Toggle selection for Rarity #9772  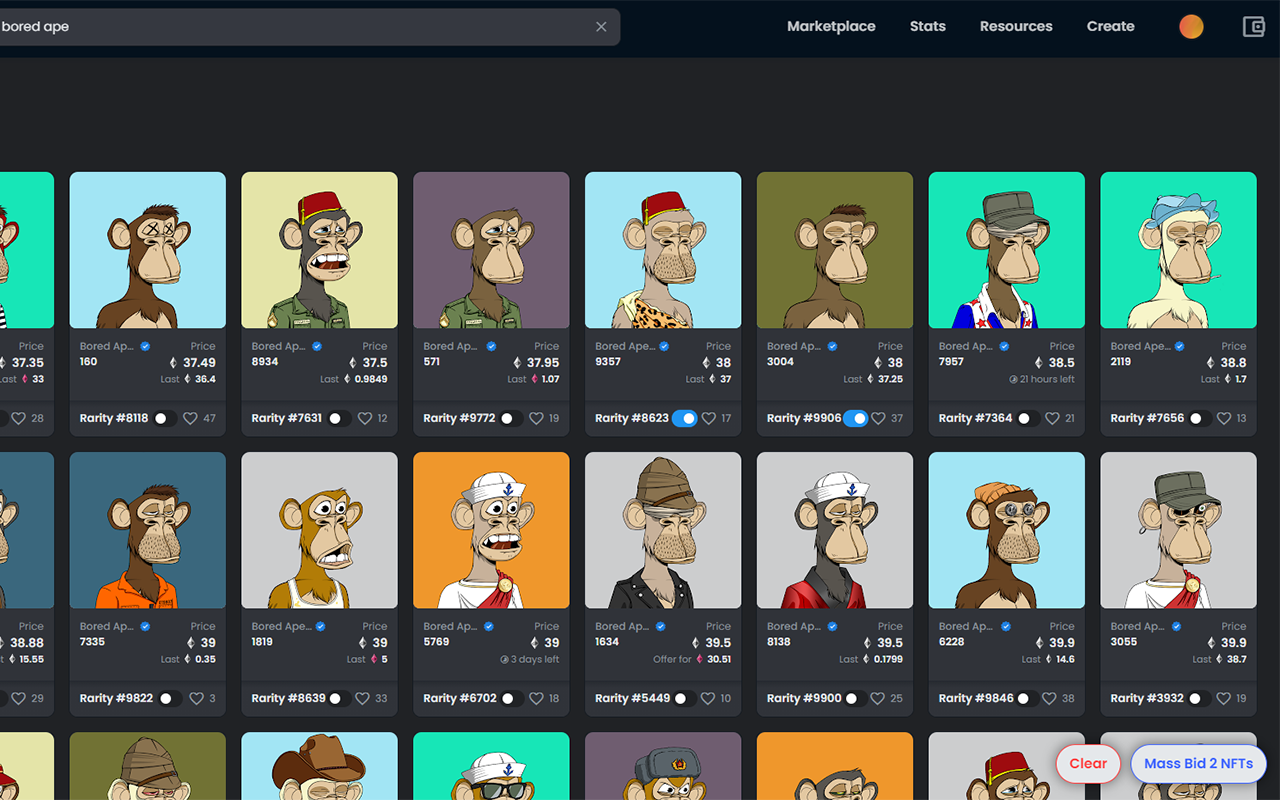[x=510, y=418]
